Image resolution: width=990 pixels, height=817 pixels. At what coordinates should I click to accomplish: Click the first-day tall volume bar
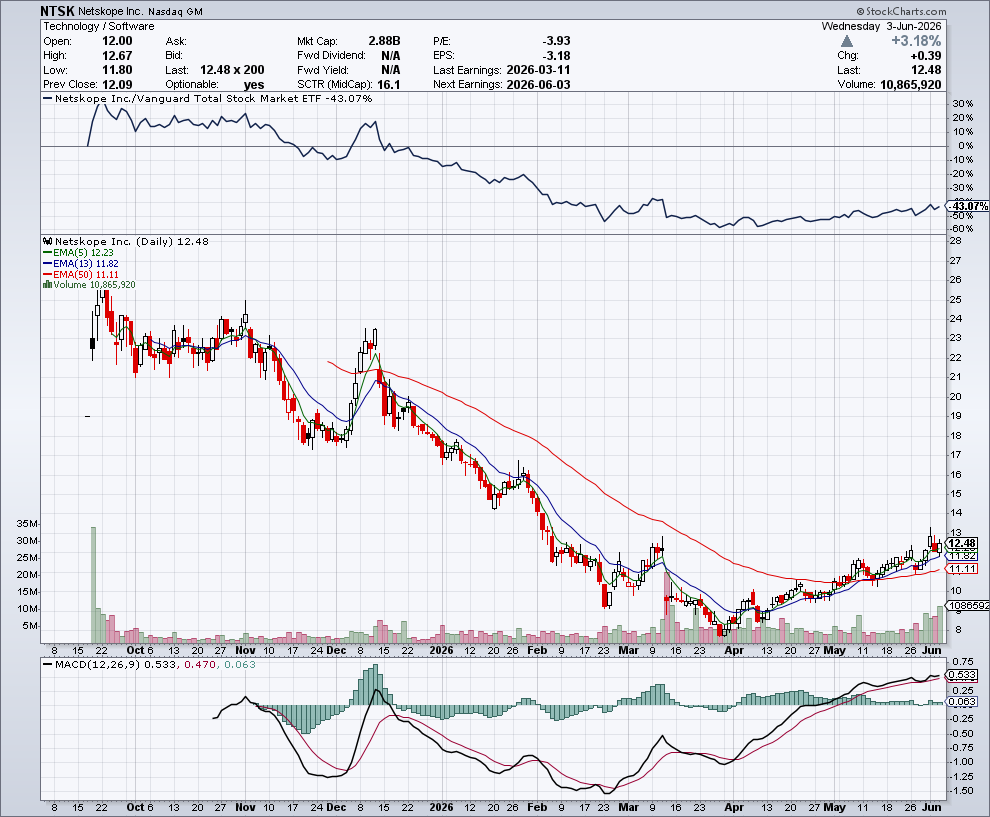click(93, 585)
